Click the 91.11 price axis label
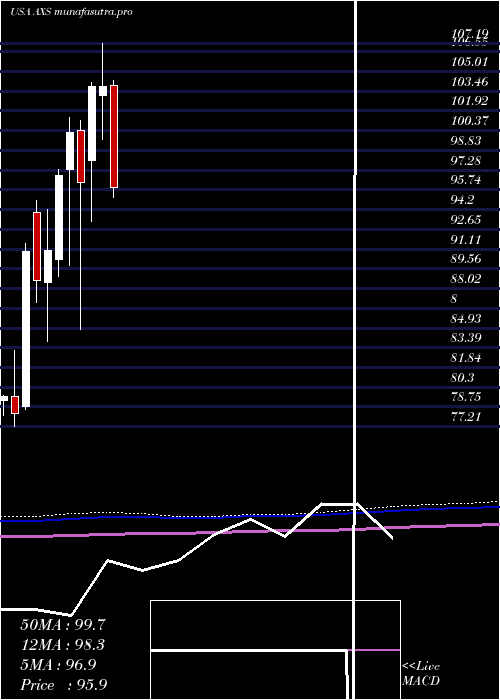The width and height of the screenshot is (500, 700). [x=466, y=239]
